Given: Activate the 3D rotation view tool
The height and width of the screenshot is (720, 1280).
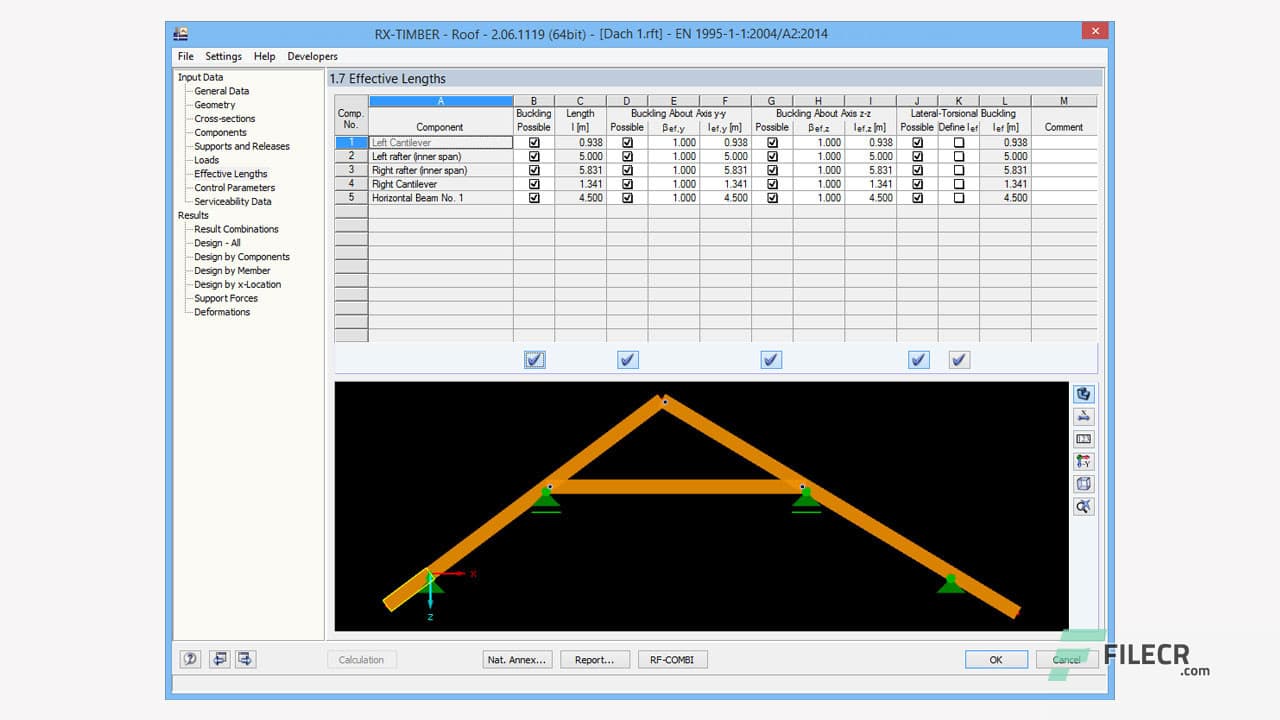Looking at the screenshot, I should [1083, 394].
